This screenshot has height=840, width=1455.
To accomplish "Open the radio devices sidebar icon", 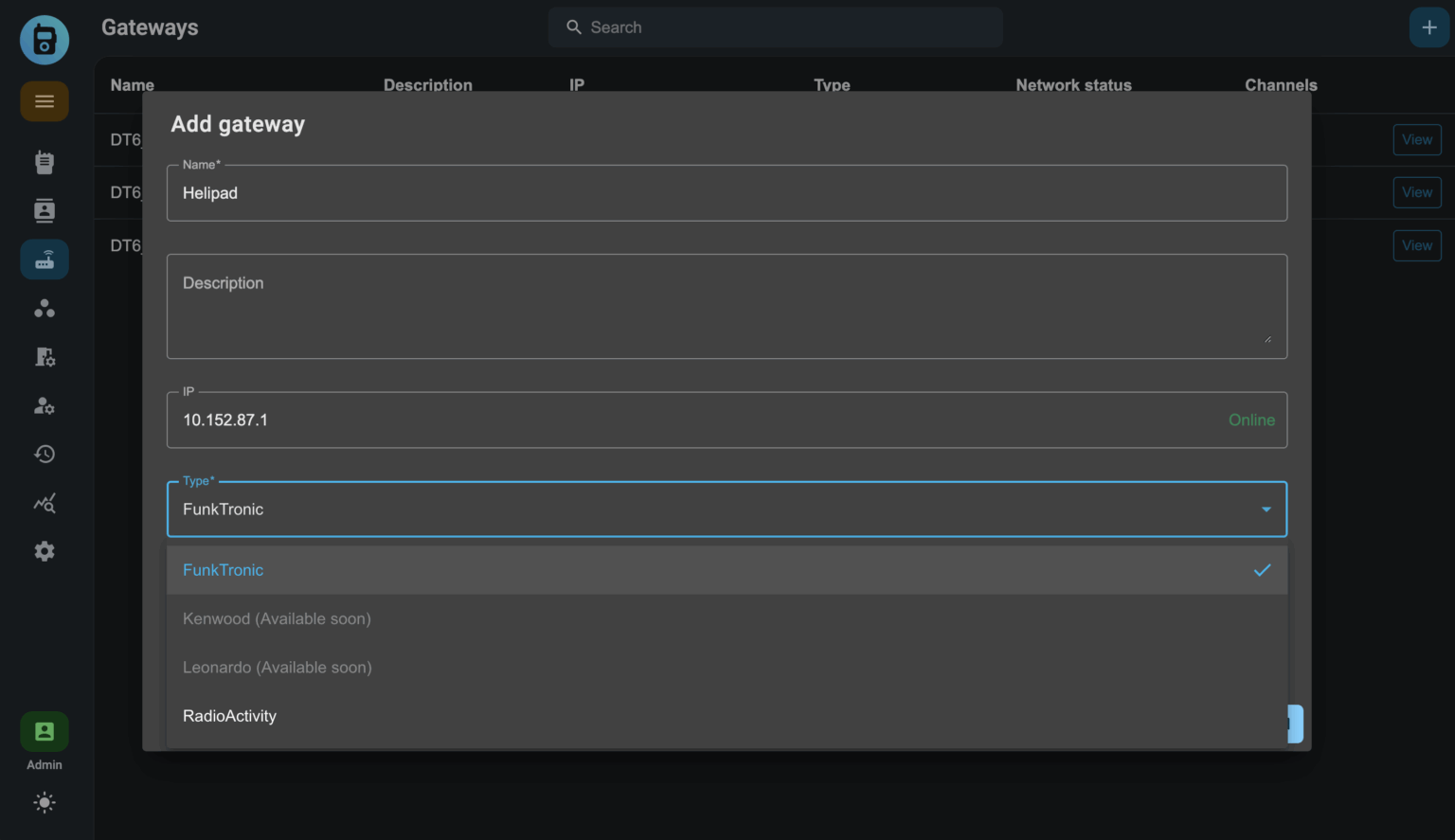I will pyautogui.click(x=45, y=162).
